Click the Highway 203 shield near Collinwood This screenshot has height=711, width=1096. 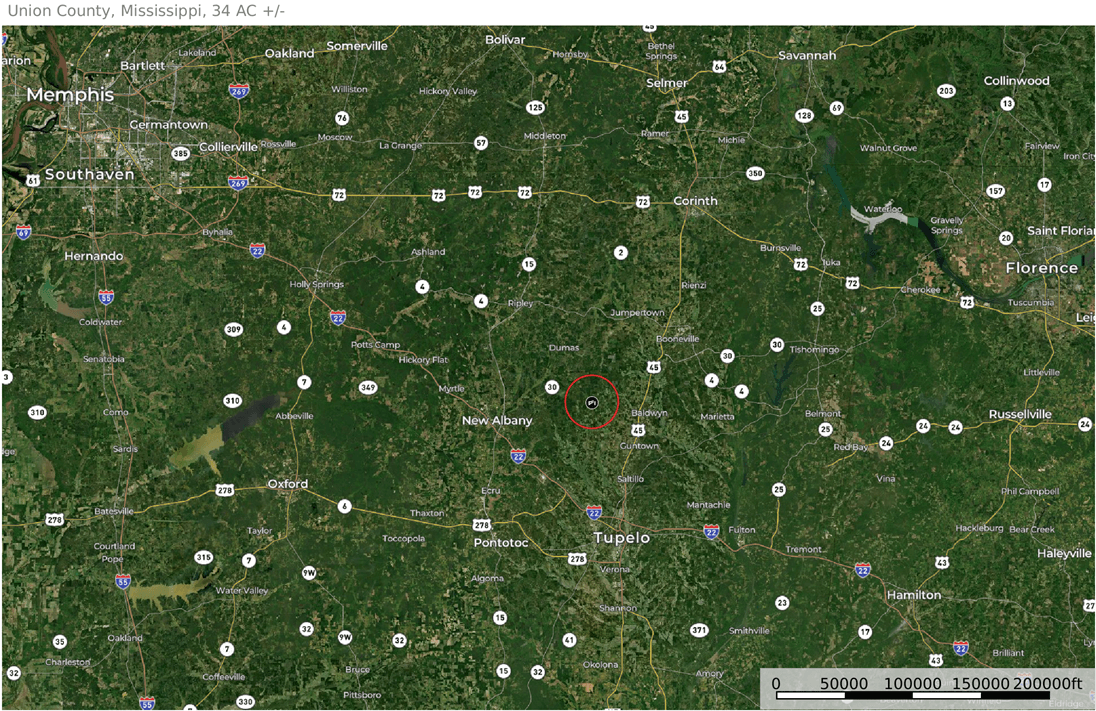coord(946,91)
